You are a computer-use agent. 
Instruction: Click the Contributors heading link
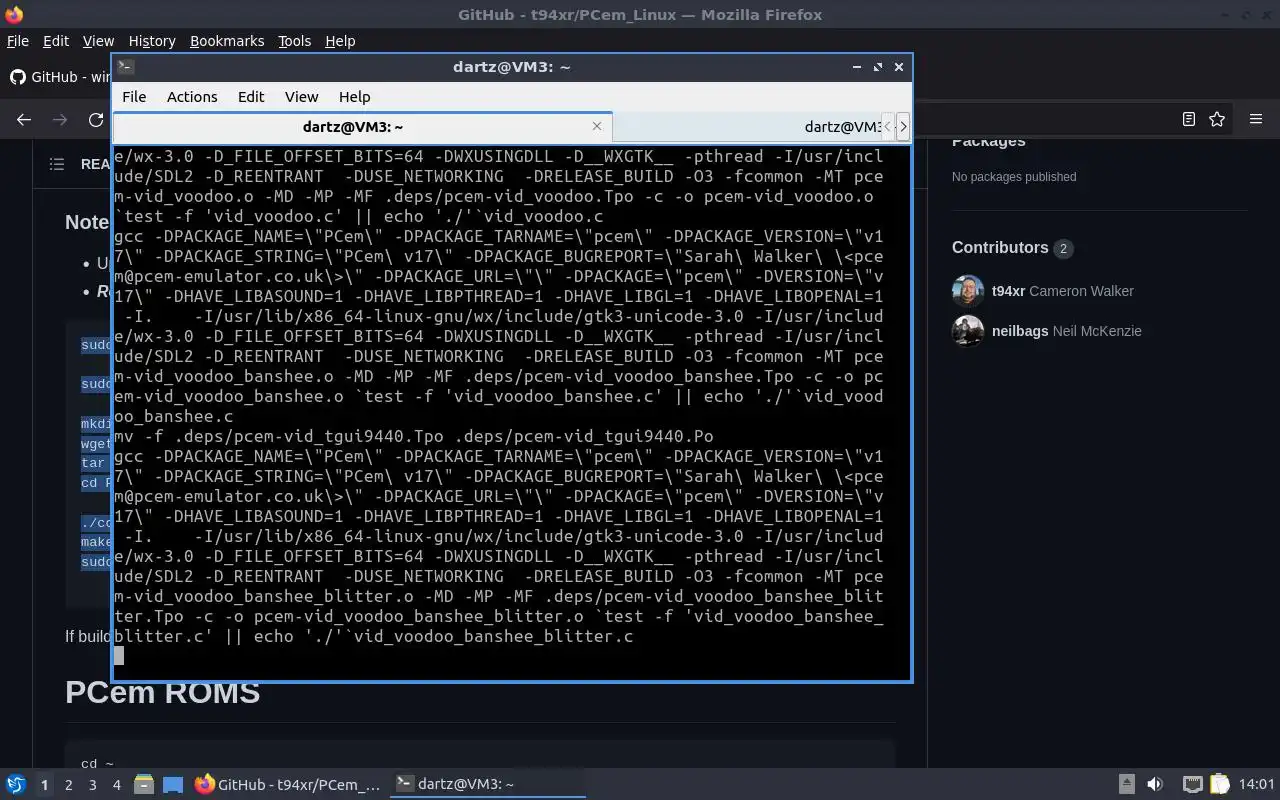[1000, 248]
